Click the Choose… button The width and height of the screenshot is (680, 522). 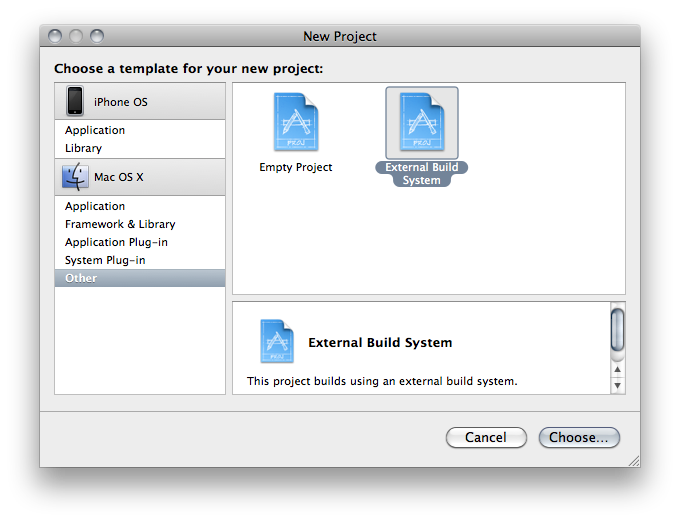pyautogui.click(x=579, y=437)
